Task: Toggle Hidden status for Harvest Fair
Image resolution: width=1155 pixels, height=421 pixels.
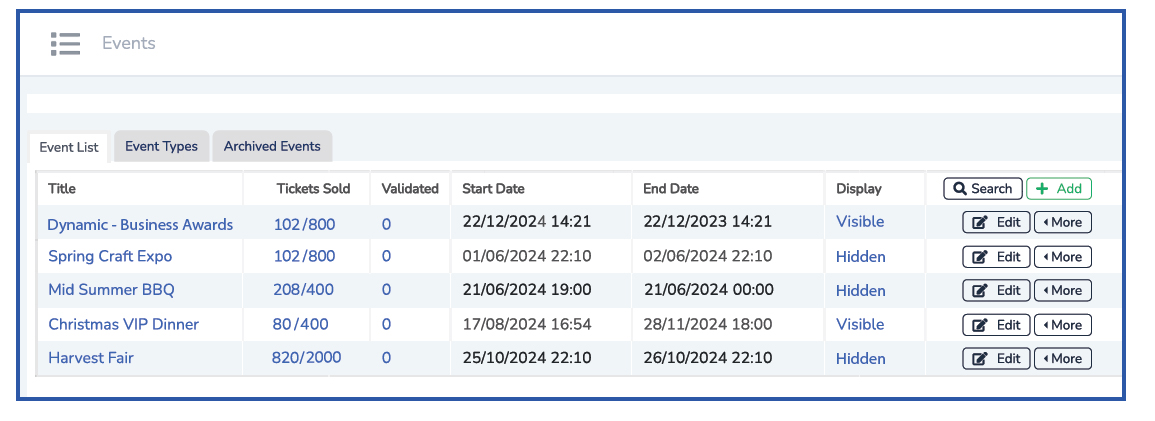Action: click(860, 359)
